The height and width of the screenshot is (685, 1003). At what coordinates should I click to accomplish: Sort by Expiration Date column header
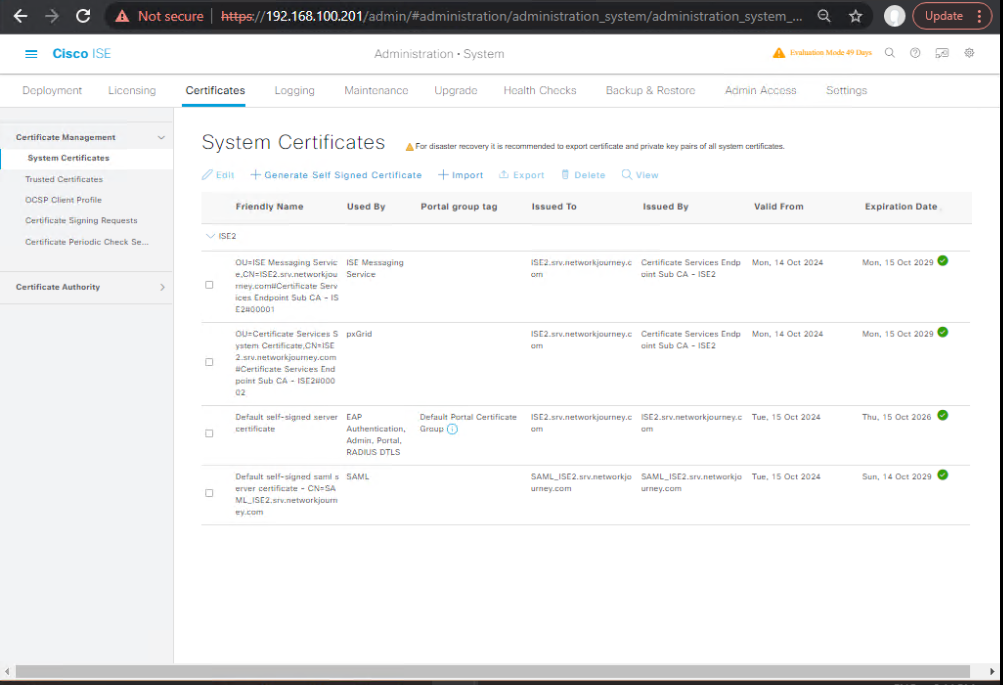pyautogui.click(x=901, y=207)
